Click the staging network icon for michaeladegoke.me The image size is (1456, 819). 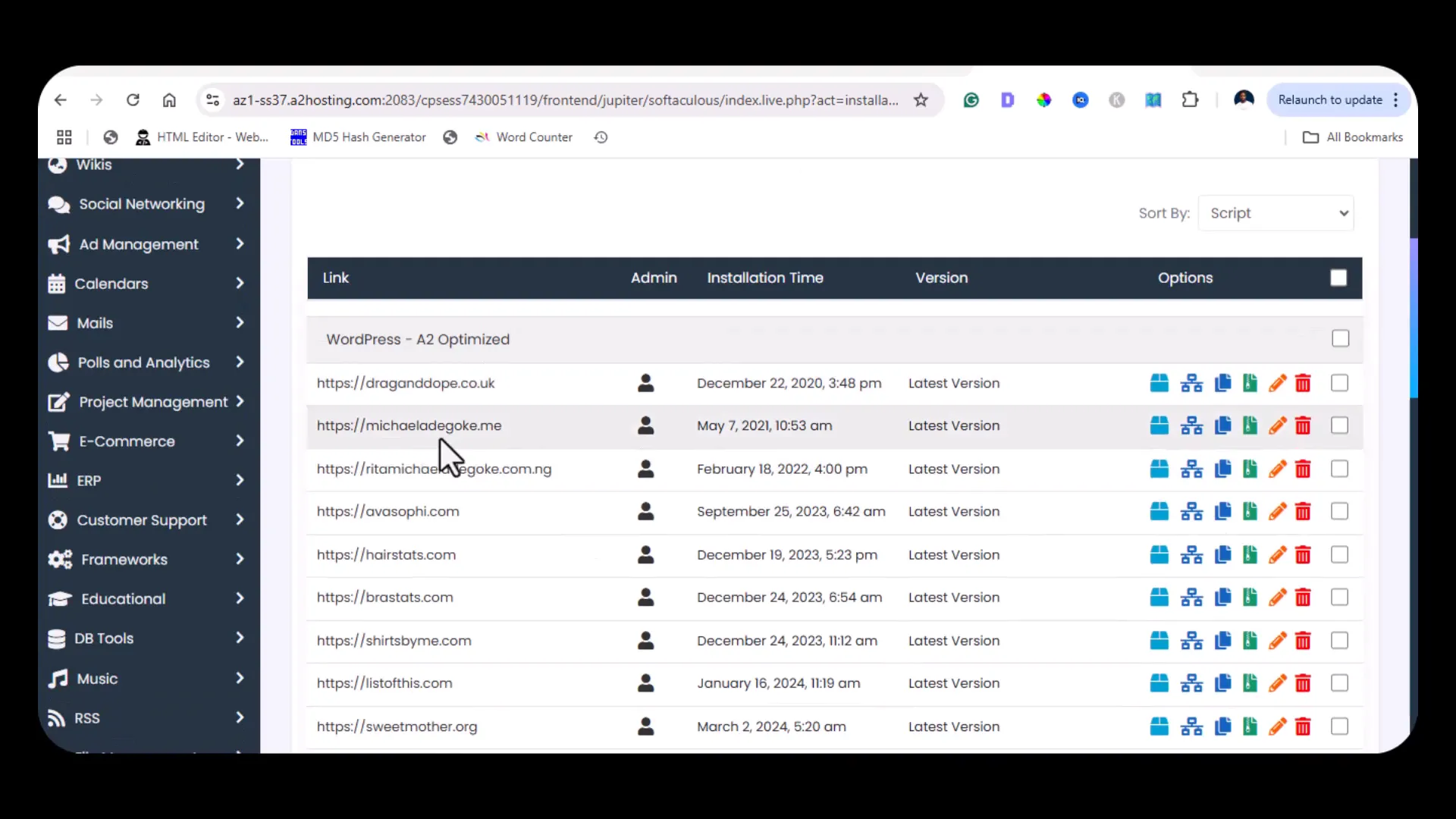[1191, 426]
